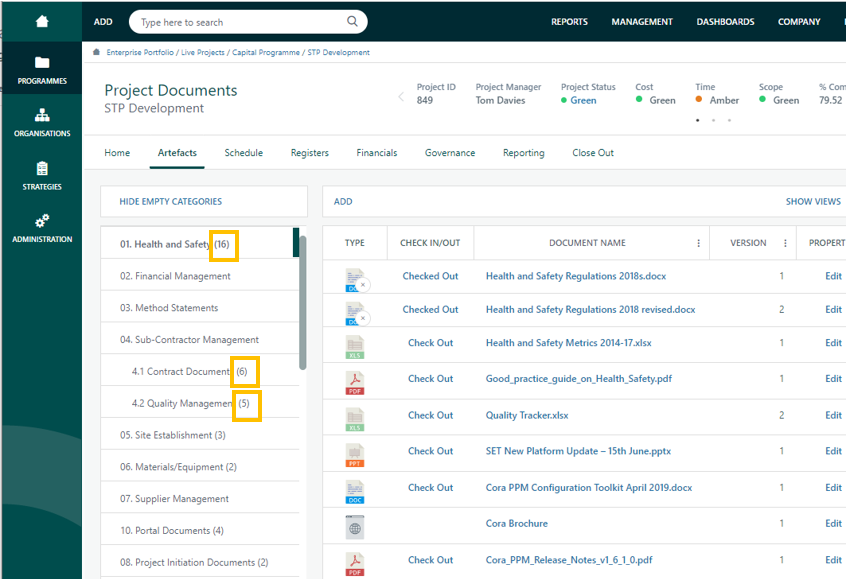Click ADD in the top bar
850x579 pixels.
coord(103,22)
